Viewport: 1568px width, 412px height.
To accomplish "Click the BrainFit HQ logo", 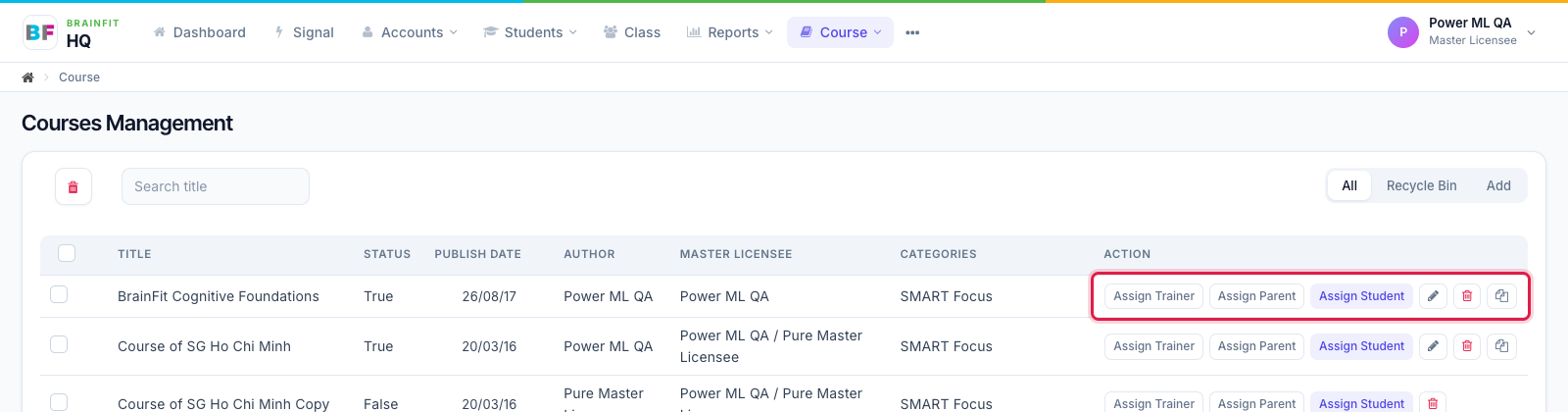I will pos(72,32).
